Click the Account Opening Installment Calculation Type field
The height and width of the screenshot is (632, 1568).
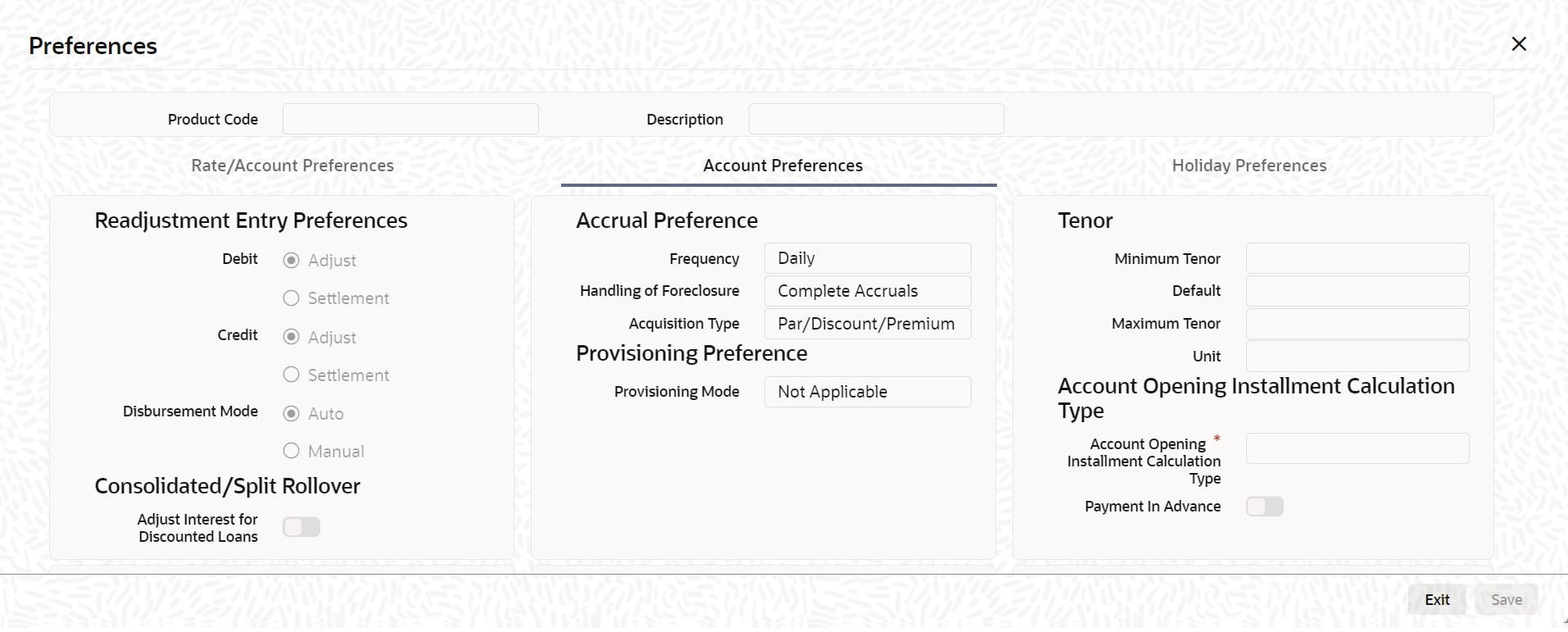click(x=1356, y=448)
